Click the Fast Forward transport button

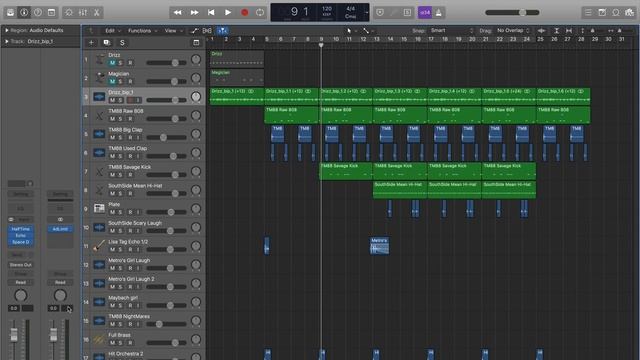(194, 13)
